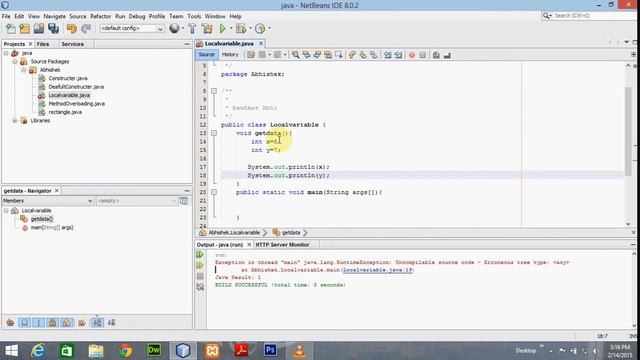
Task: Click Find Previous Occurrence editor icon
Action: (306, 55)
